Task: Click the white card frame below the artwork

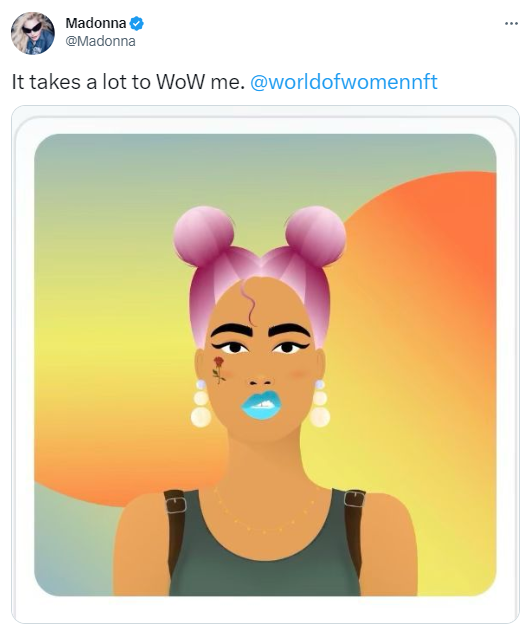Action: (265, 609)
